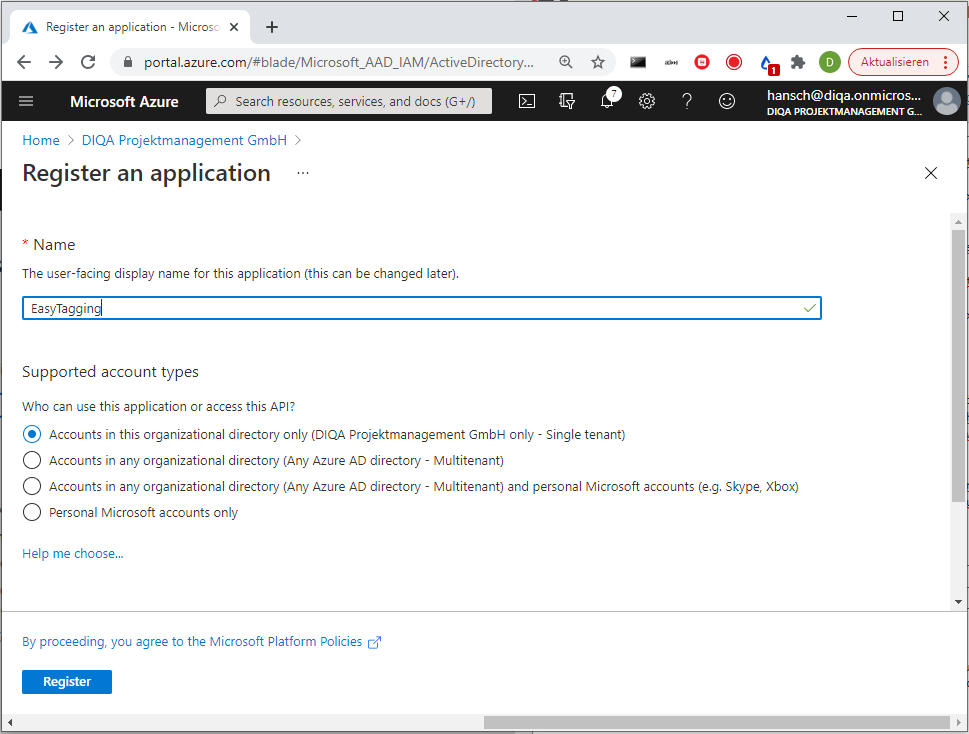Click the Register button
Screen dimensions: 969x734
tap(67, 682)
